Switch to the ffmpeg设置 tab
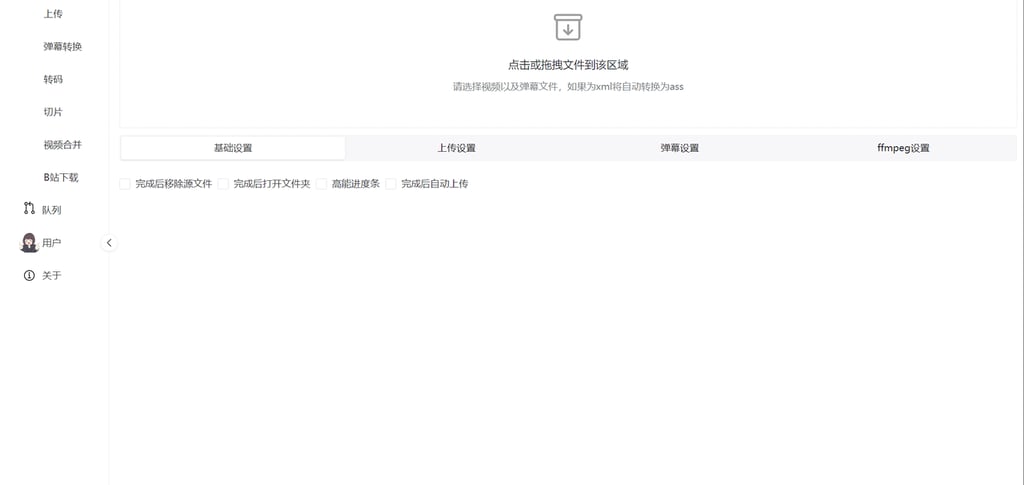 point(903,148)
